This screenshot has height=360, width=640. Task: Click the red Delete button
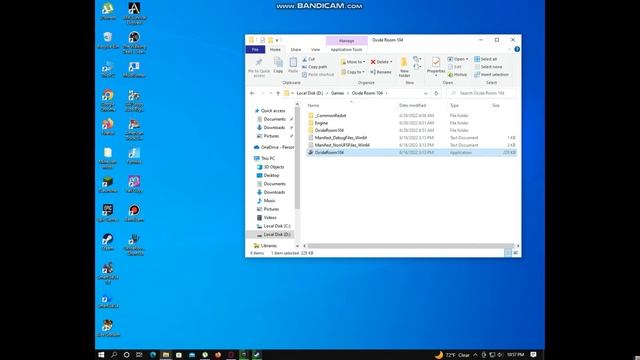point(381,62)
